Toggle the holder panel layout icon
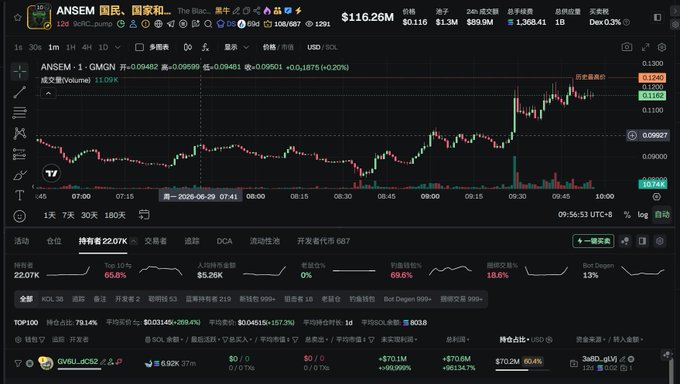The height and width of the screenshot is (384, 680). pos(643,241)
